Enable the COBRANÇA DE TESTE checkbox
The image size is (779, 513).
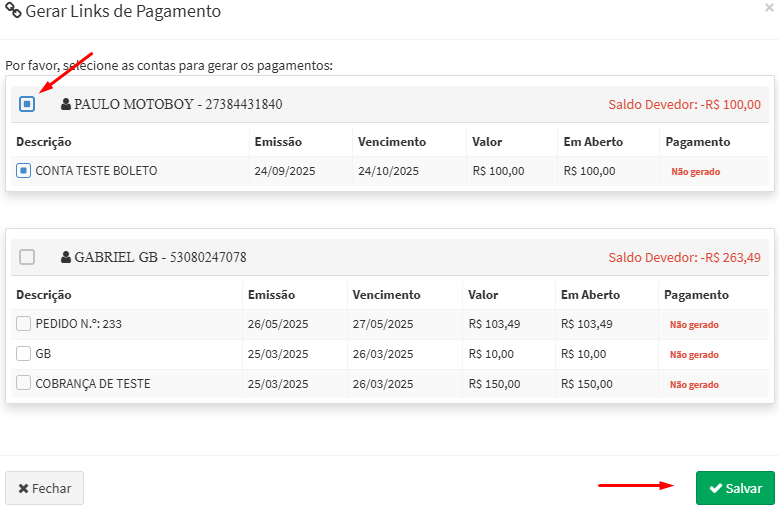coord(23,383)
